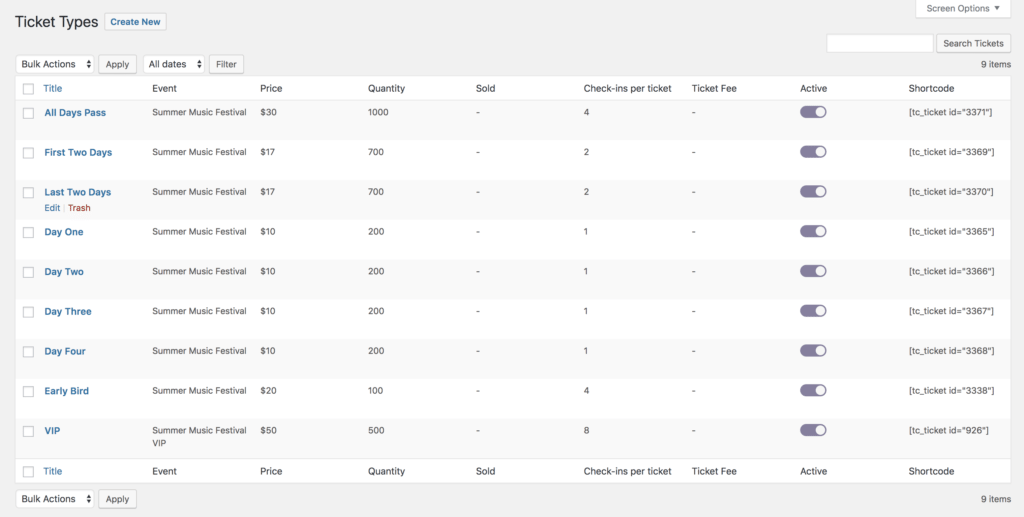Click the Search Tickets button
Image resolution: width=1024 pixels, height=517 pixels.
973,43
